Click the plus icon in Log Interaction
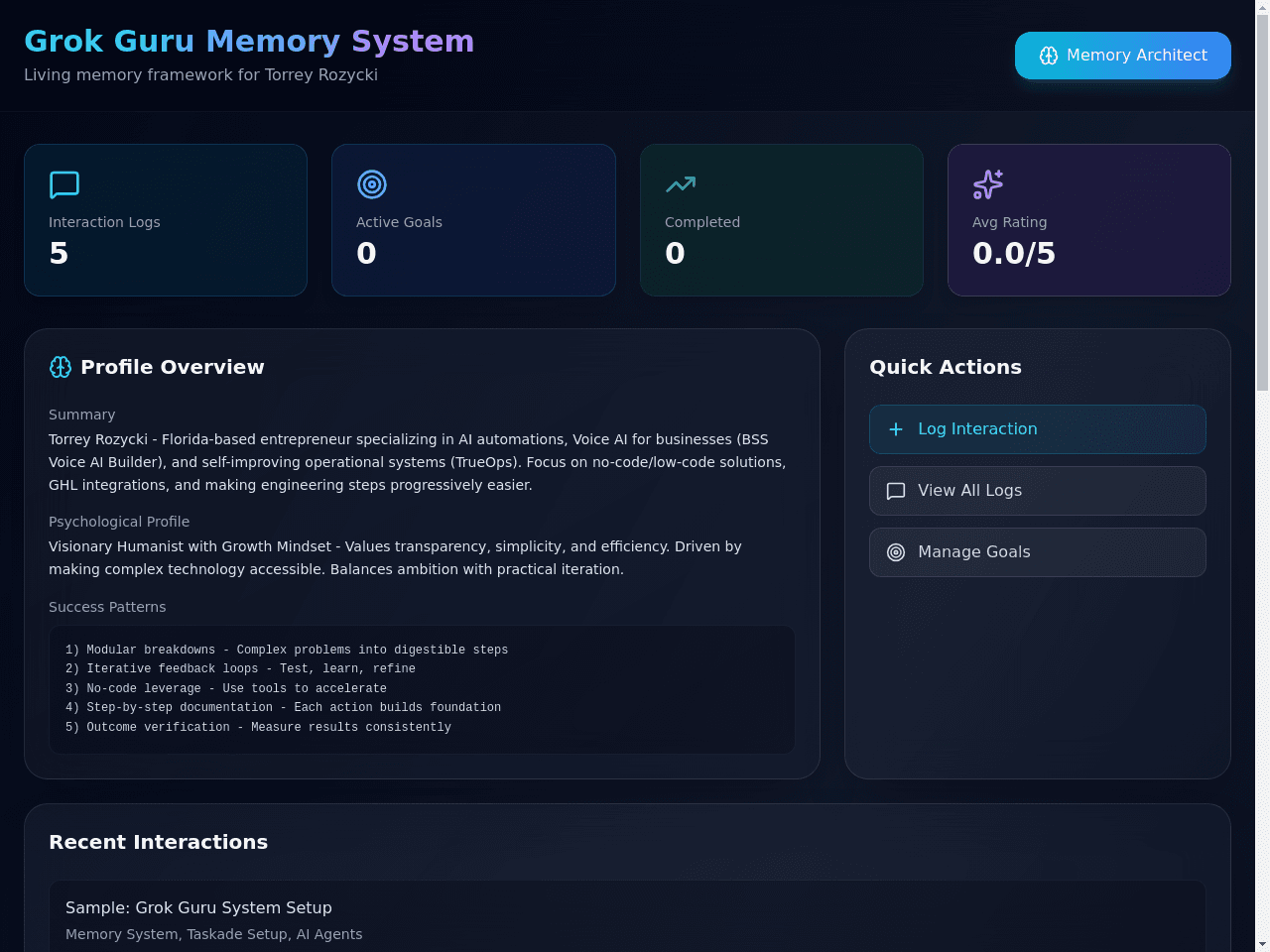 pos(896,429)
